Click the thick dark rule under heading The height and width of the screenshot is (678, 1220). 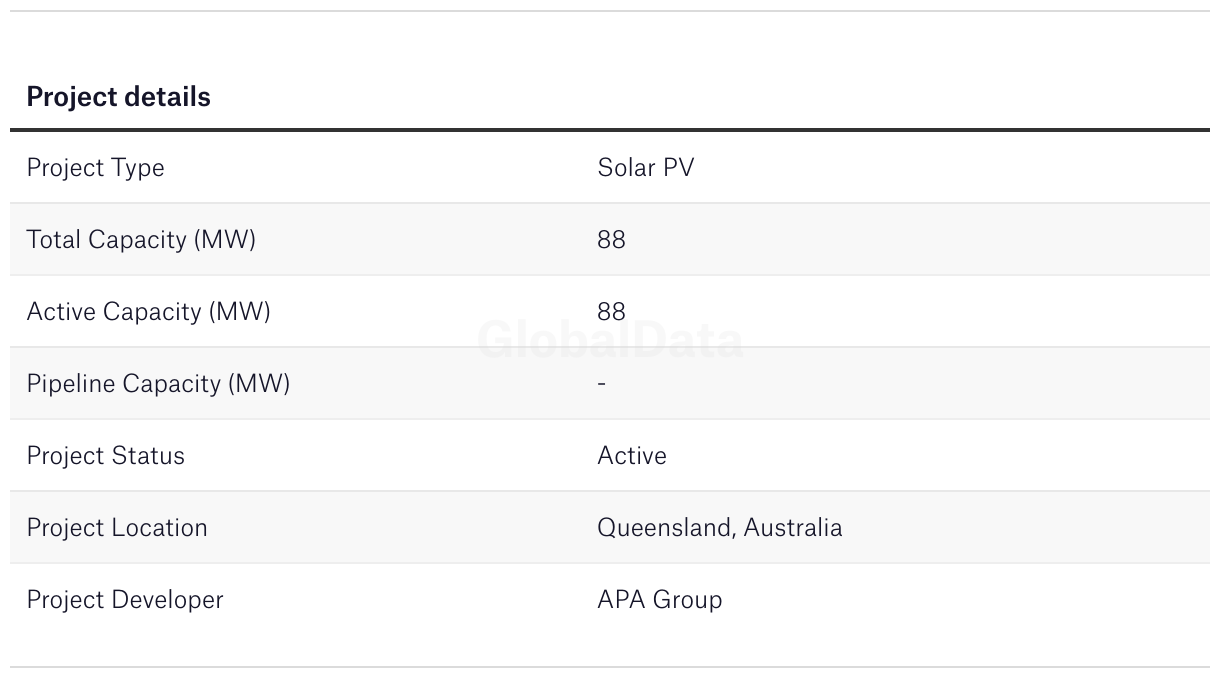click(610, 130)
